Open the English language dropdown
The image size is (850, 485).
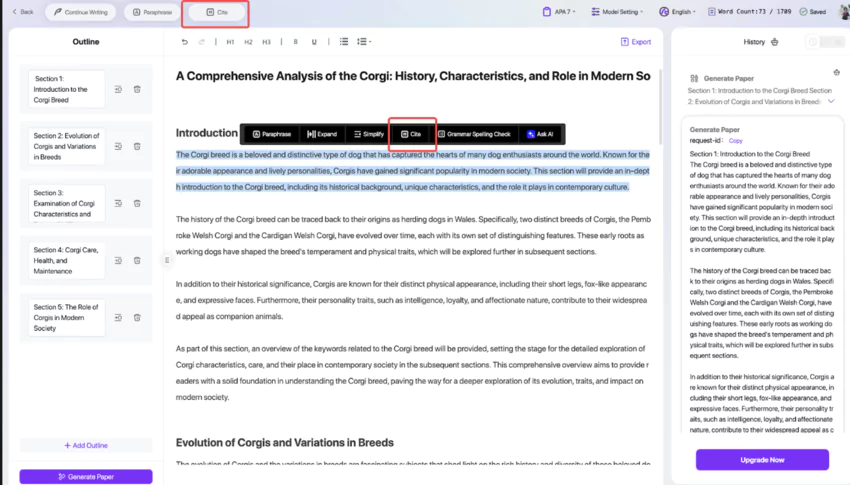(678, 12)
